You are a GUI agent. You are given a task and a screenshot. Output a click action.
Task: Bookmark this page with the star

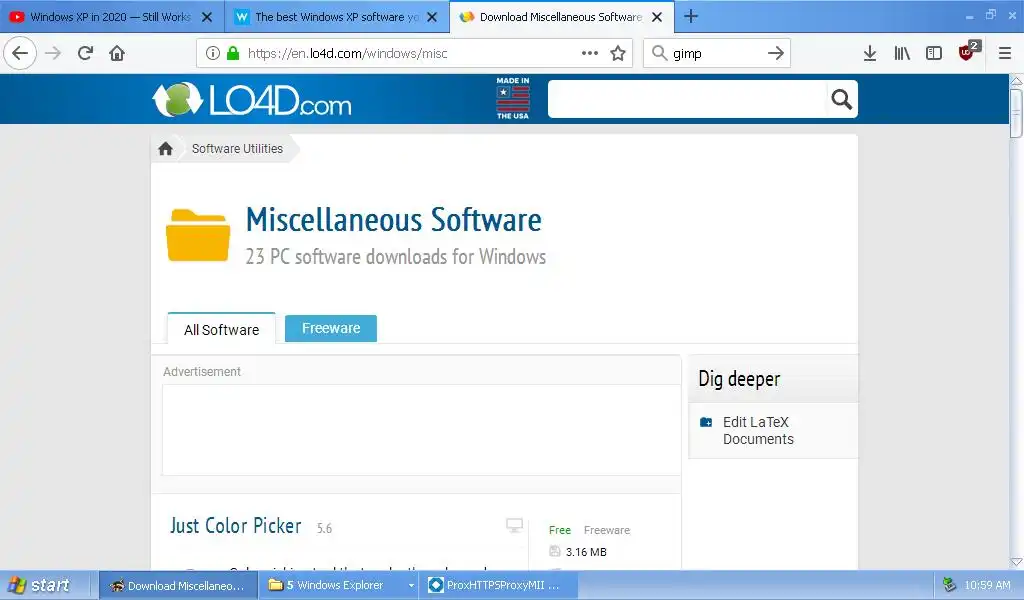click(x=618, y=54)
